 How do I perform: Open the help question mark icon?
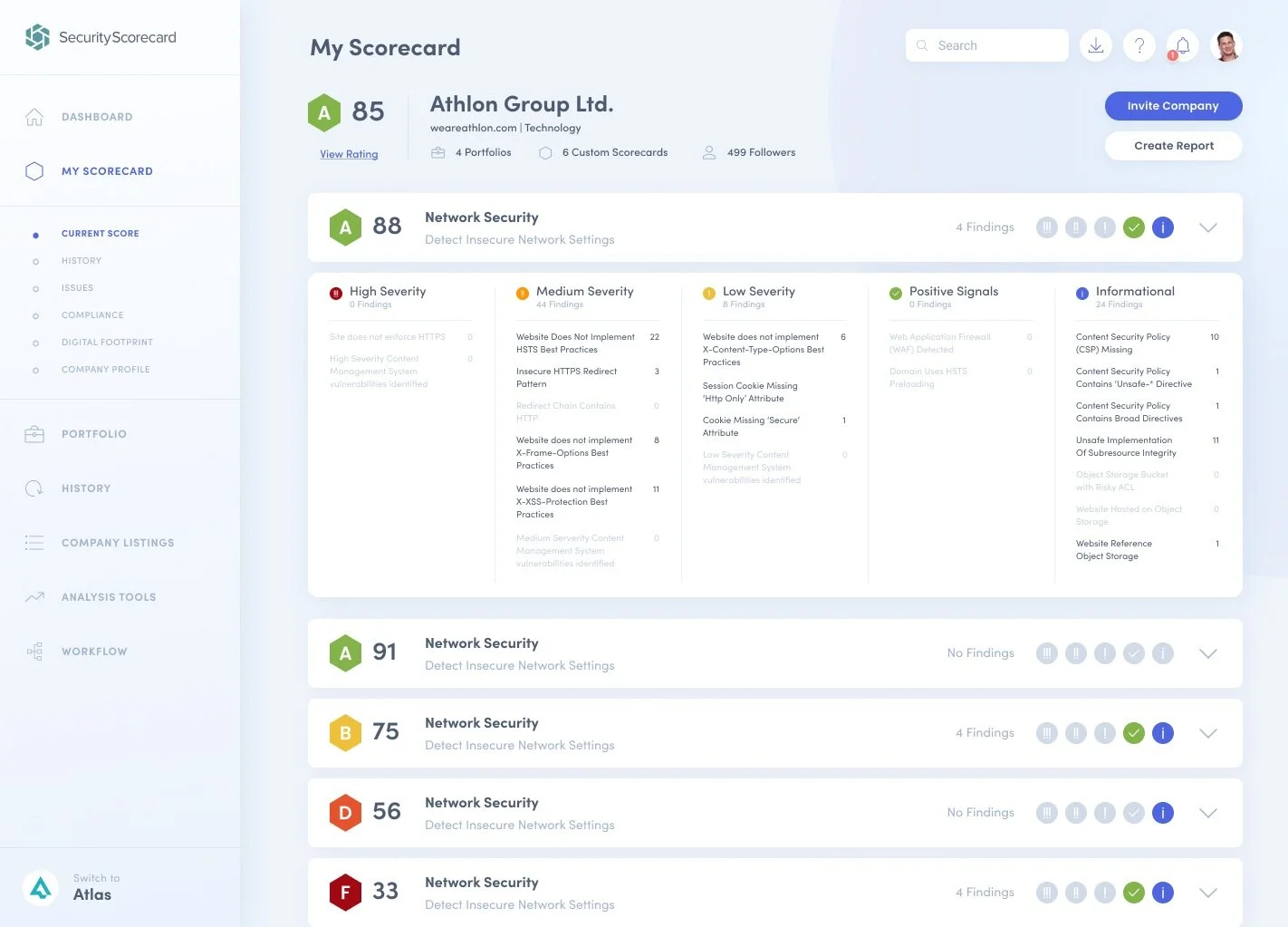[1139, 45]
